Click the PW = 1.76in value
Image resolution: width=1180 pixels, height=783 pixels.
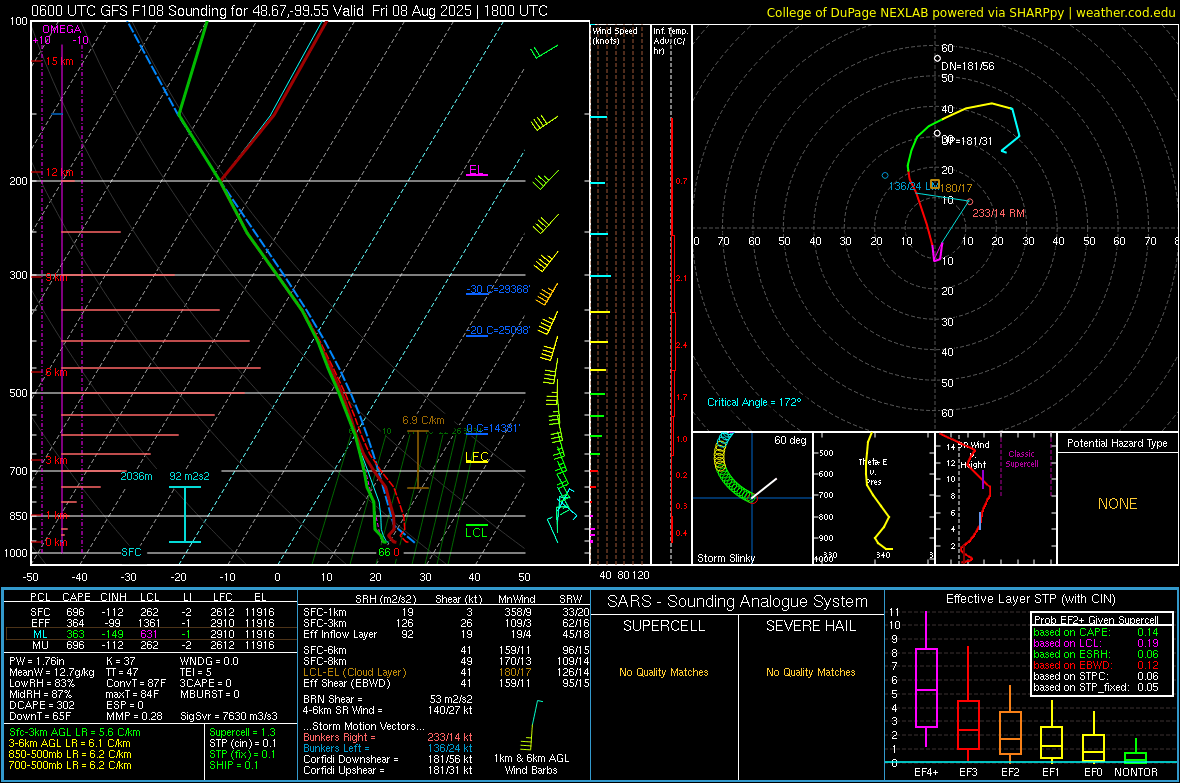[x=37, y=661]
